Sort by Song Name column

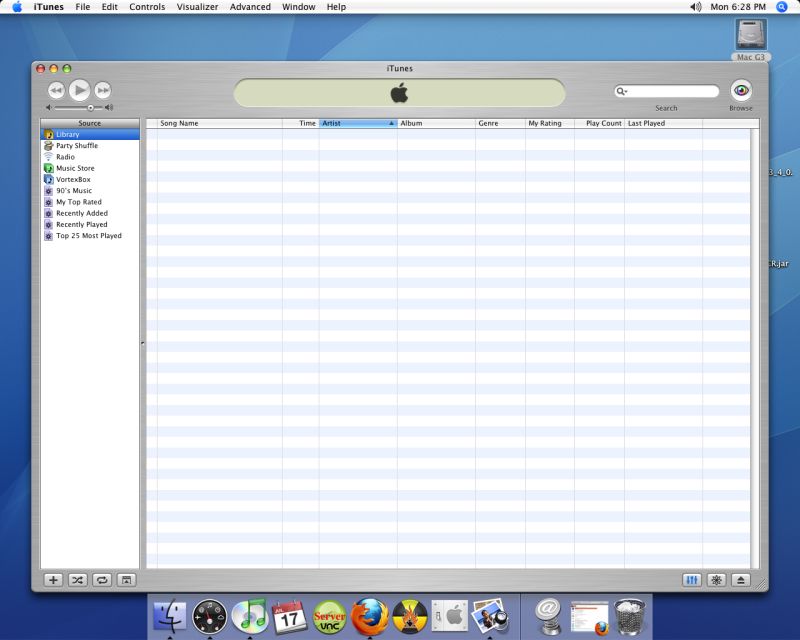pos(219,123)
